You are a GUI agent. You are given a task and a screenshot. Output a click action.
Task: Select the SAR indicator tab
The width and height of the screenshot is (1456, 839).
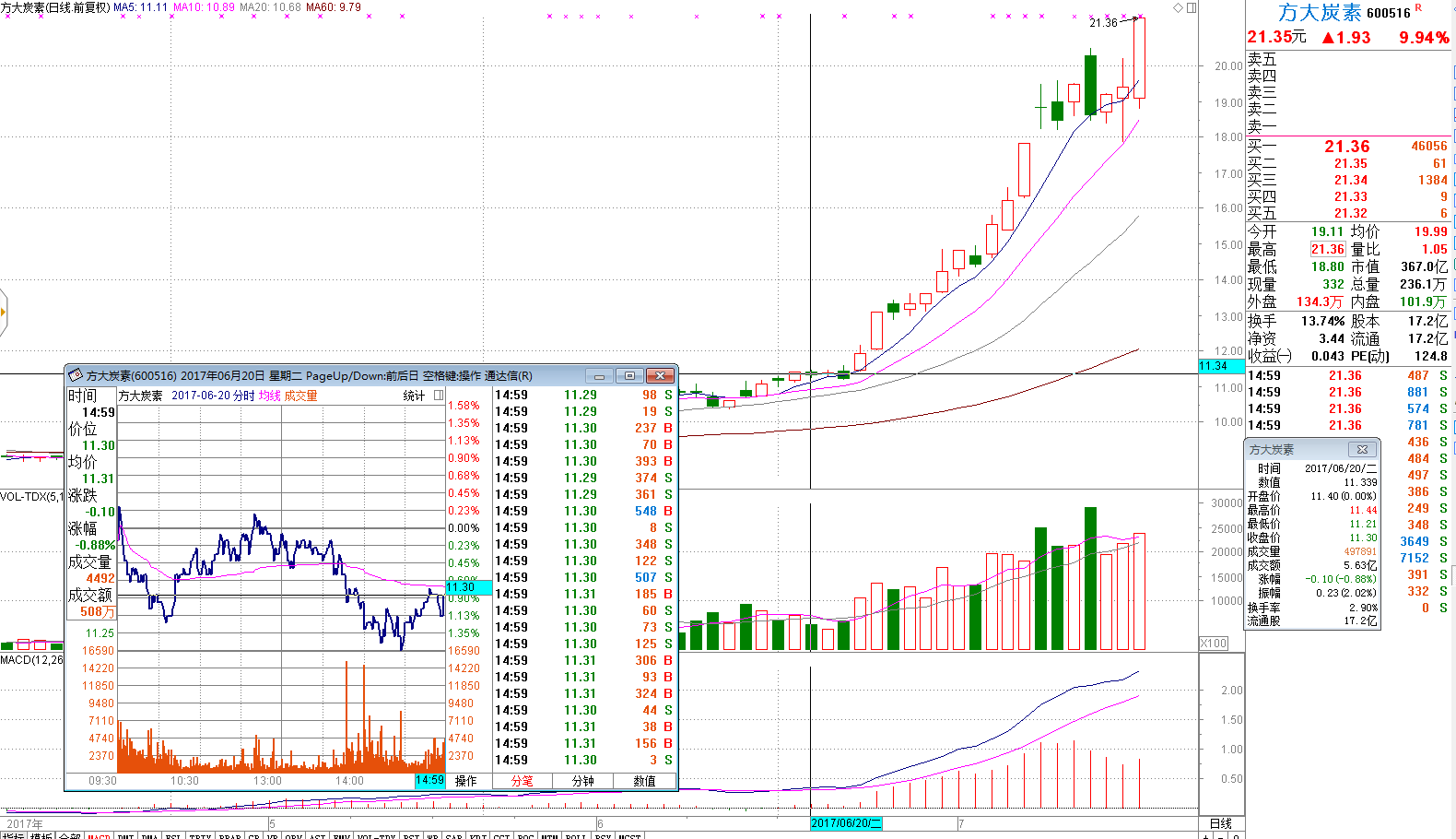[453, 836]
